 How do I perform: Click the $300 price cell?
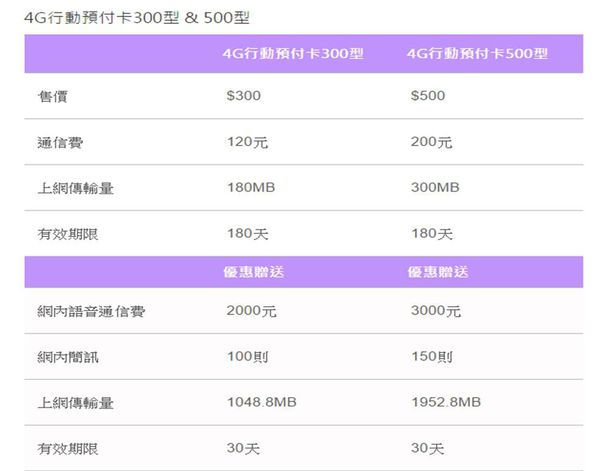(x=244, y=96)
